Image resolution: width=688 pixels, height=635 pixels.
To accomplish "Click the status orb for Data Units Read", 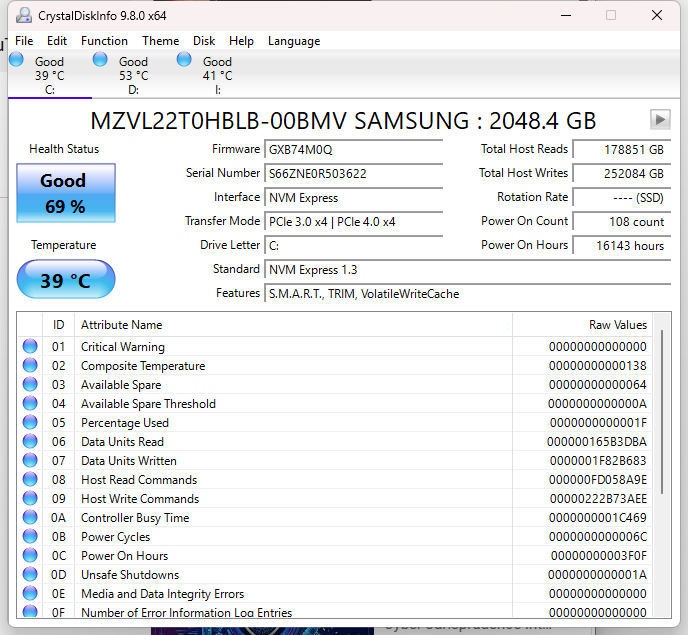I will (x=30, y=441).
